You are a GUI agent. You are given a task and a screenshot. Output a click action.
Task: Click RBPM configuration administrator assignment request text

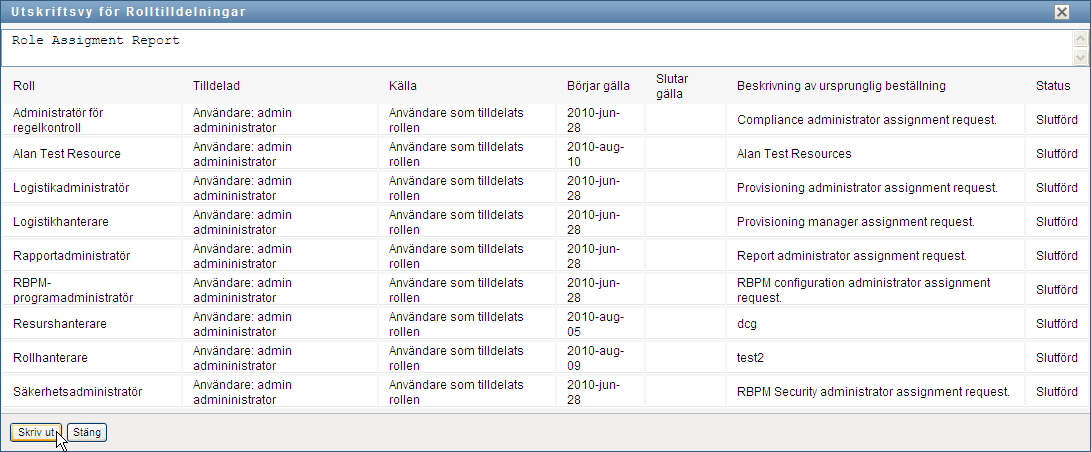[x=863, y=290]
